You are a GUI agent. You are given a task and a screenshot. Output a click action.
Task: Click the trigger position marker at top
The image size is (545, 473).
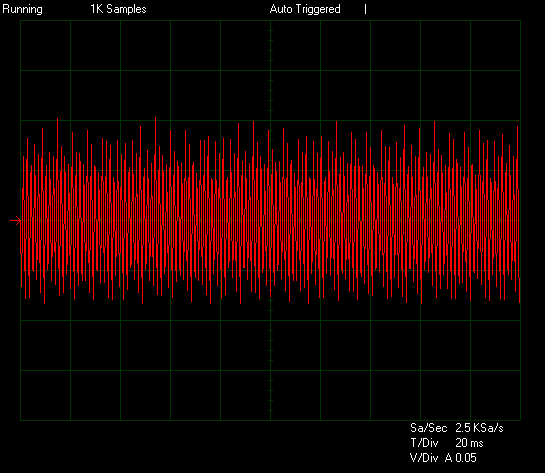coord(365,9)
